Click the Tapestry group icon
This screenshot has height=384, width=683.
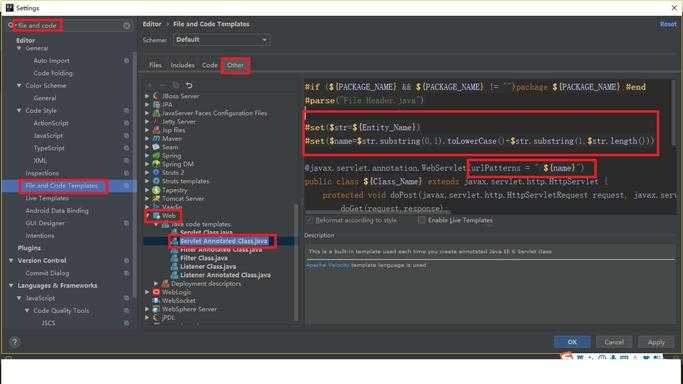[156, 190]
